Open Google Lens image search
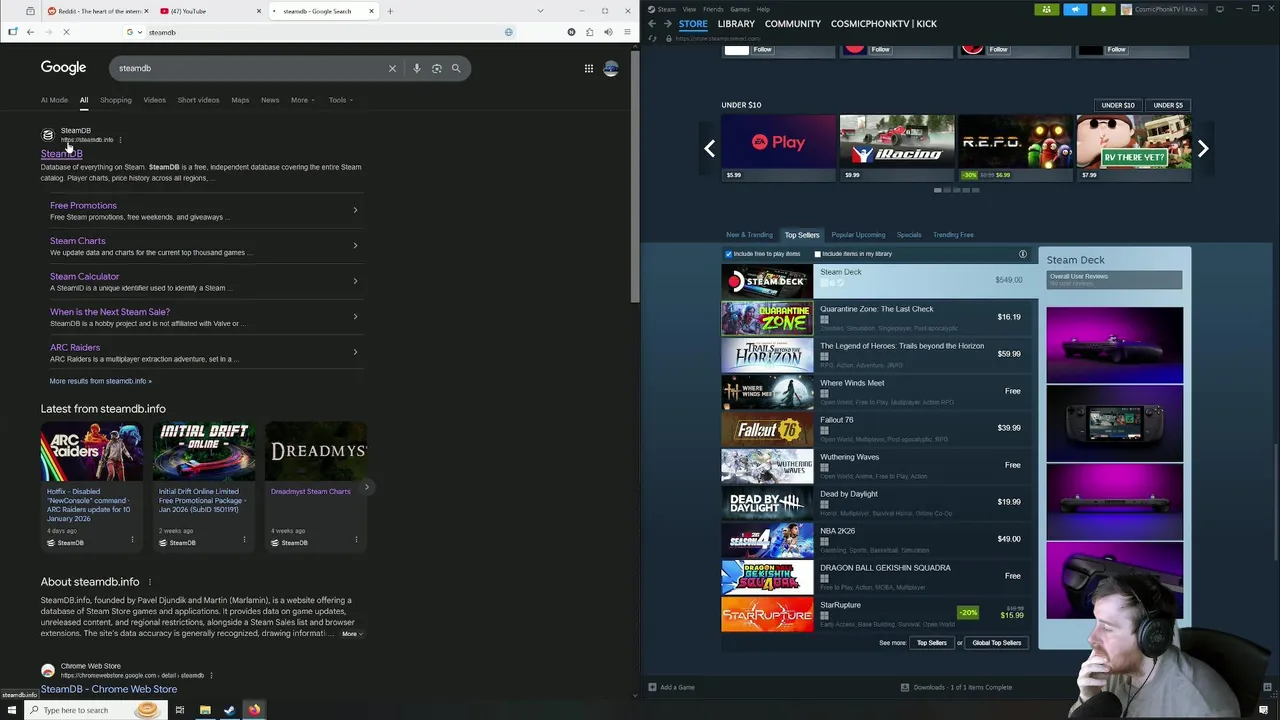This screenshot has height=720, width=1280. [437, 68]
